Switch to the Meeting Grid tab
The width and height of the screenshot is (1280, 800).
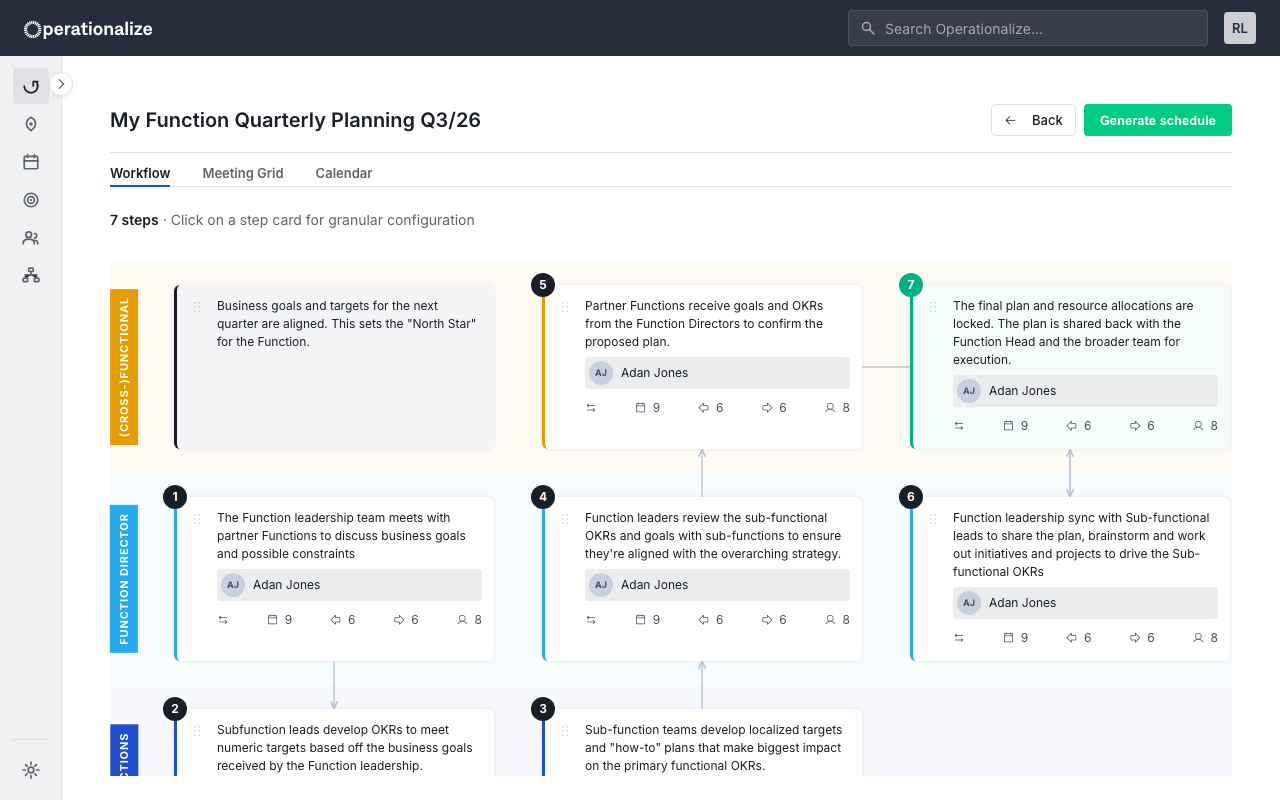(x=243, y=173)
